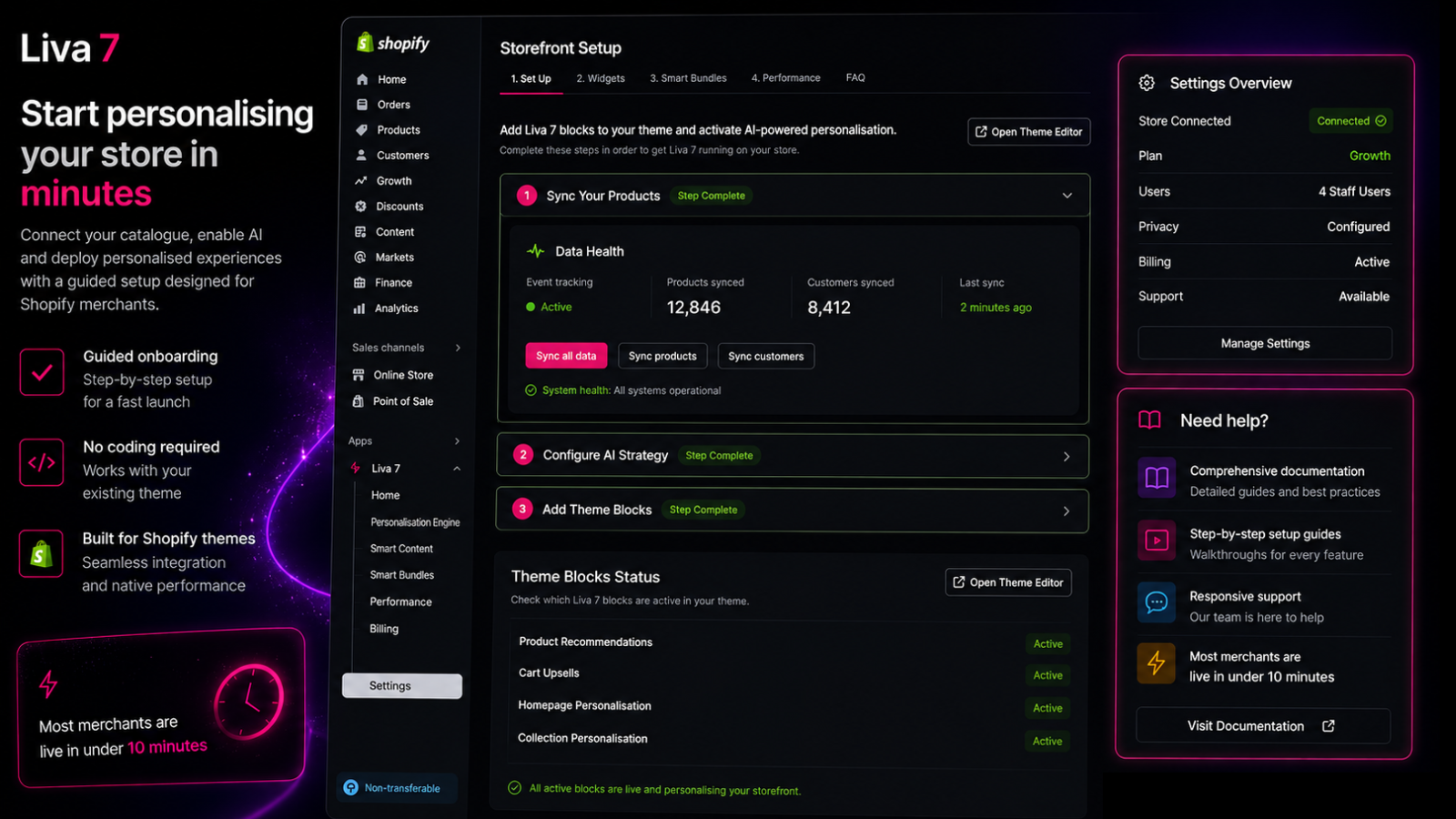Image resolution: width=1456 pixels, height=819 pixels.
Task: Click the Comprehensive documentation purple book icon
Action: tap(1157, 479)
